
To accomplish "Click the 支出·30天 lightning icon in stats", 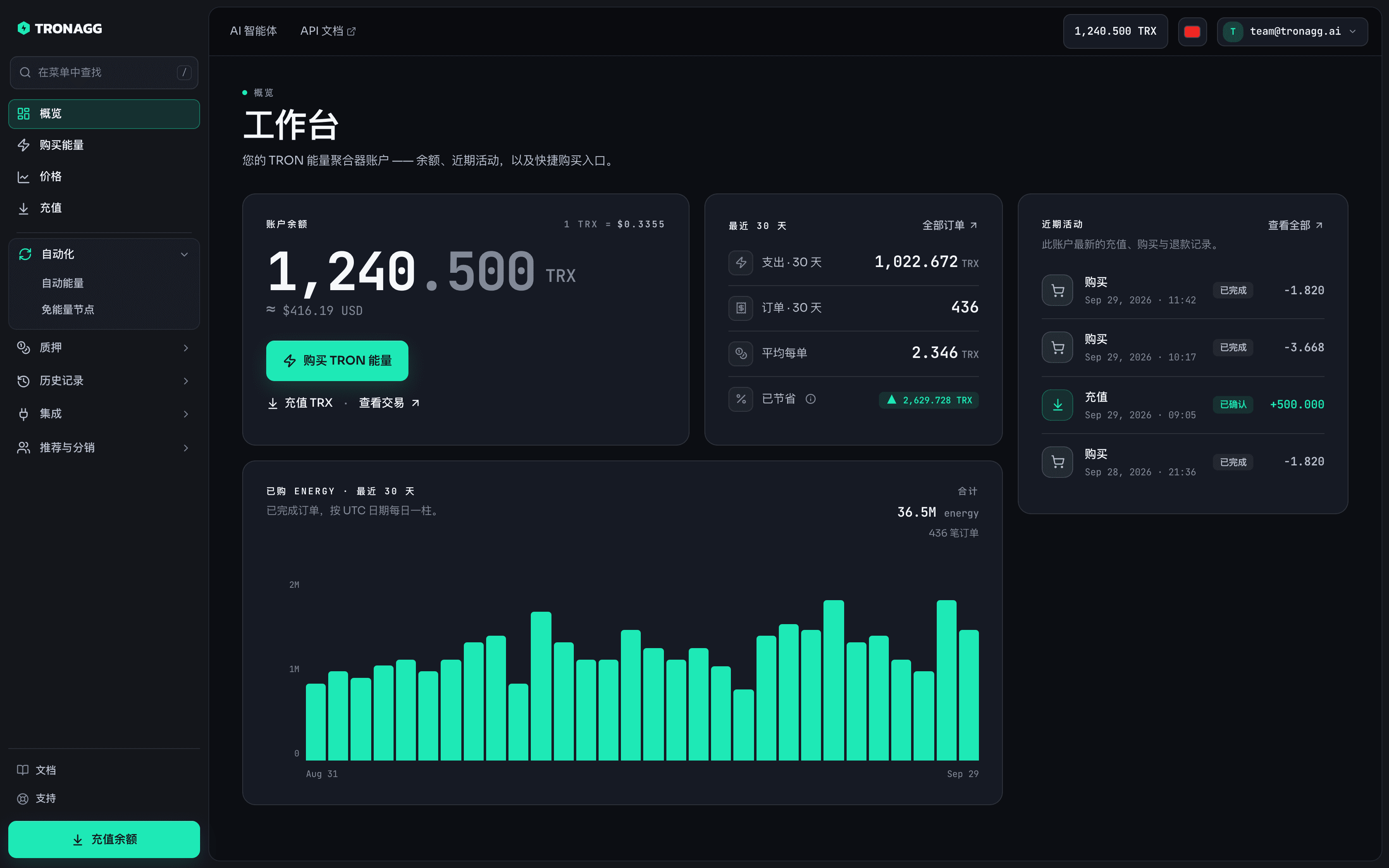I will click(741, 262).
